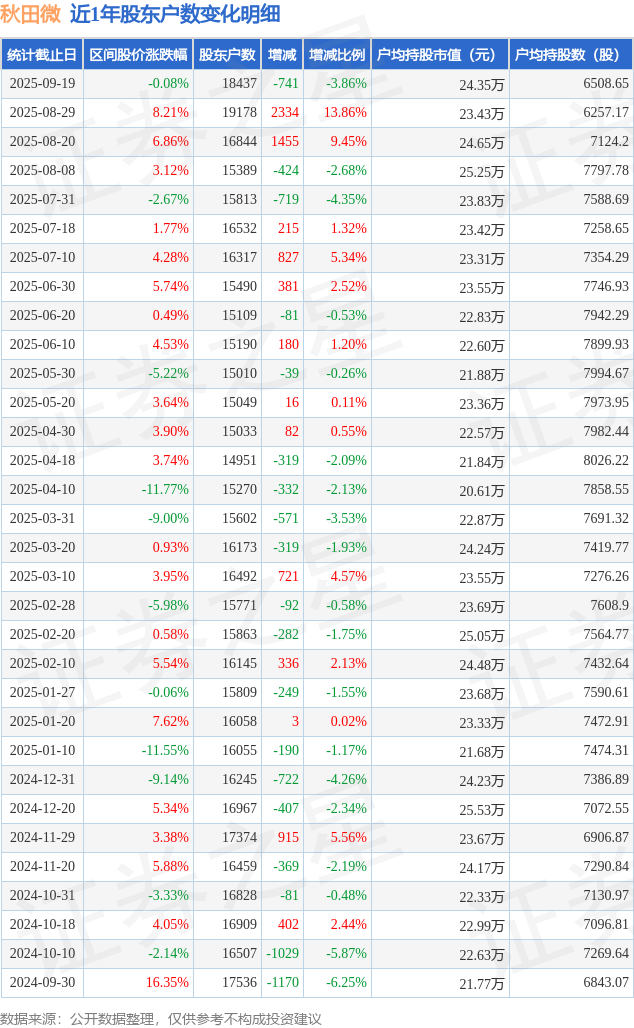Screen dimensions: 634x1028
Task: Select the 8026.22 average shares cell
Action: 606,461
